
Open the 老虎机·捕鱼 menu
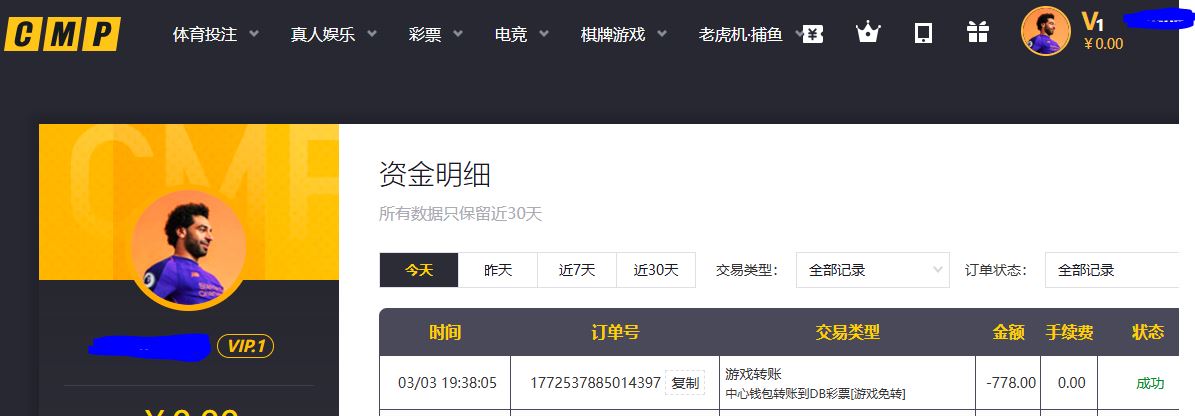coord(748,34)
